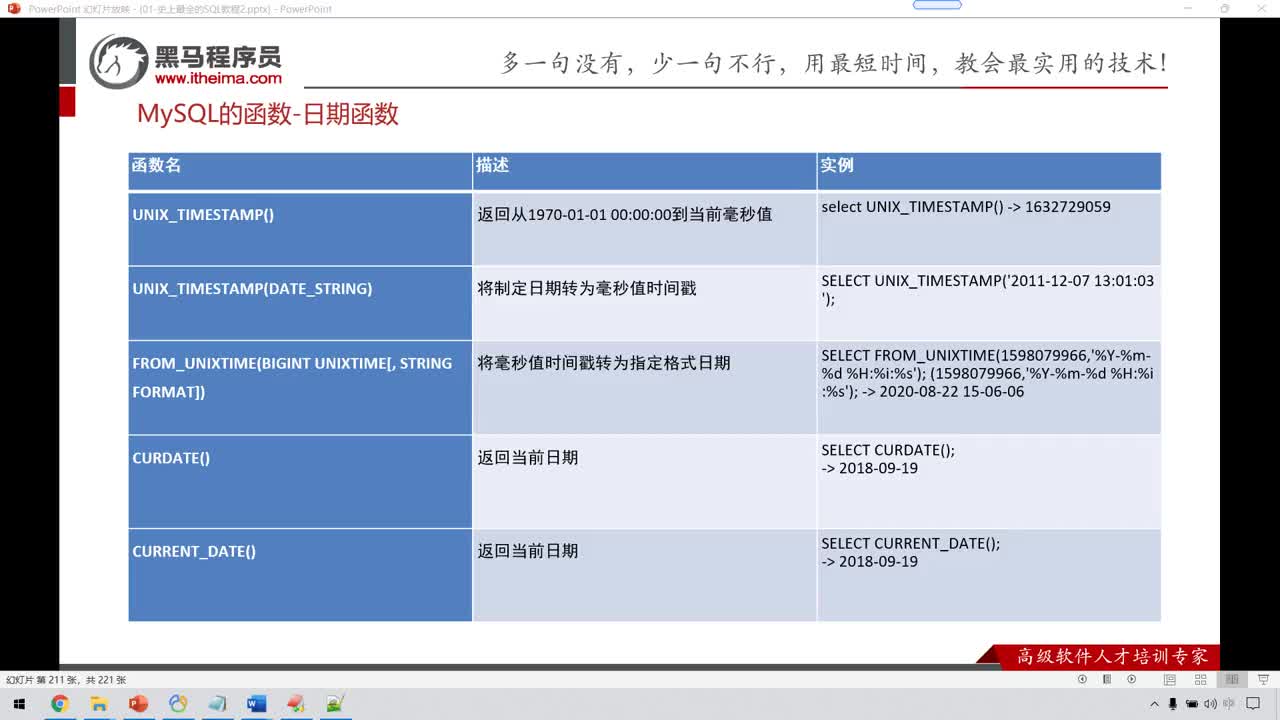Open the volume control tray icon
1280x720 pixels.
(1210, 704)
